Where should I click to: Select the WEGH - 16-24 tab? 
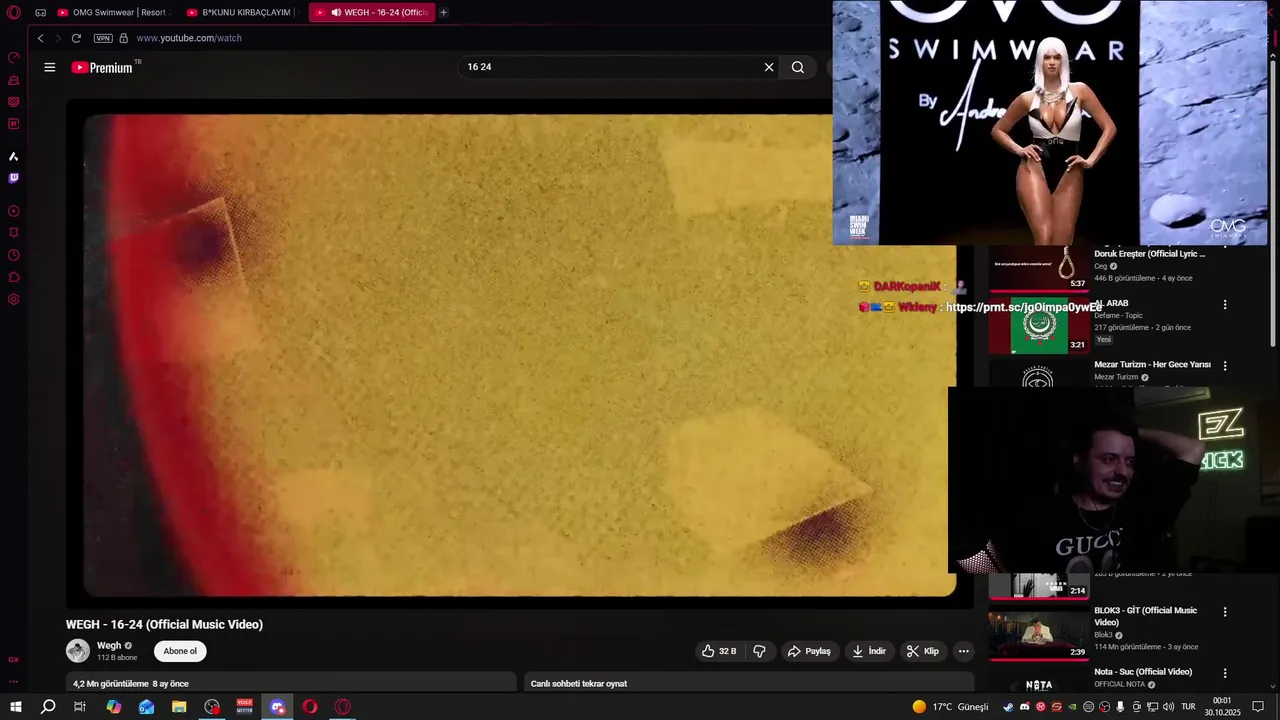372,12
